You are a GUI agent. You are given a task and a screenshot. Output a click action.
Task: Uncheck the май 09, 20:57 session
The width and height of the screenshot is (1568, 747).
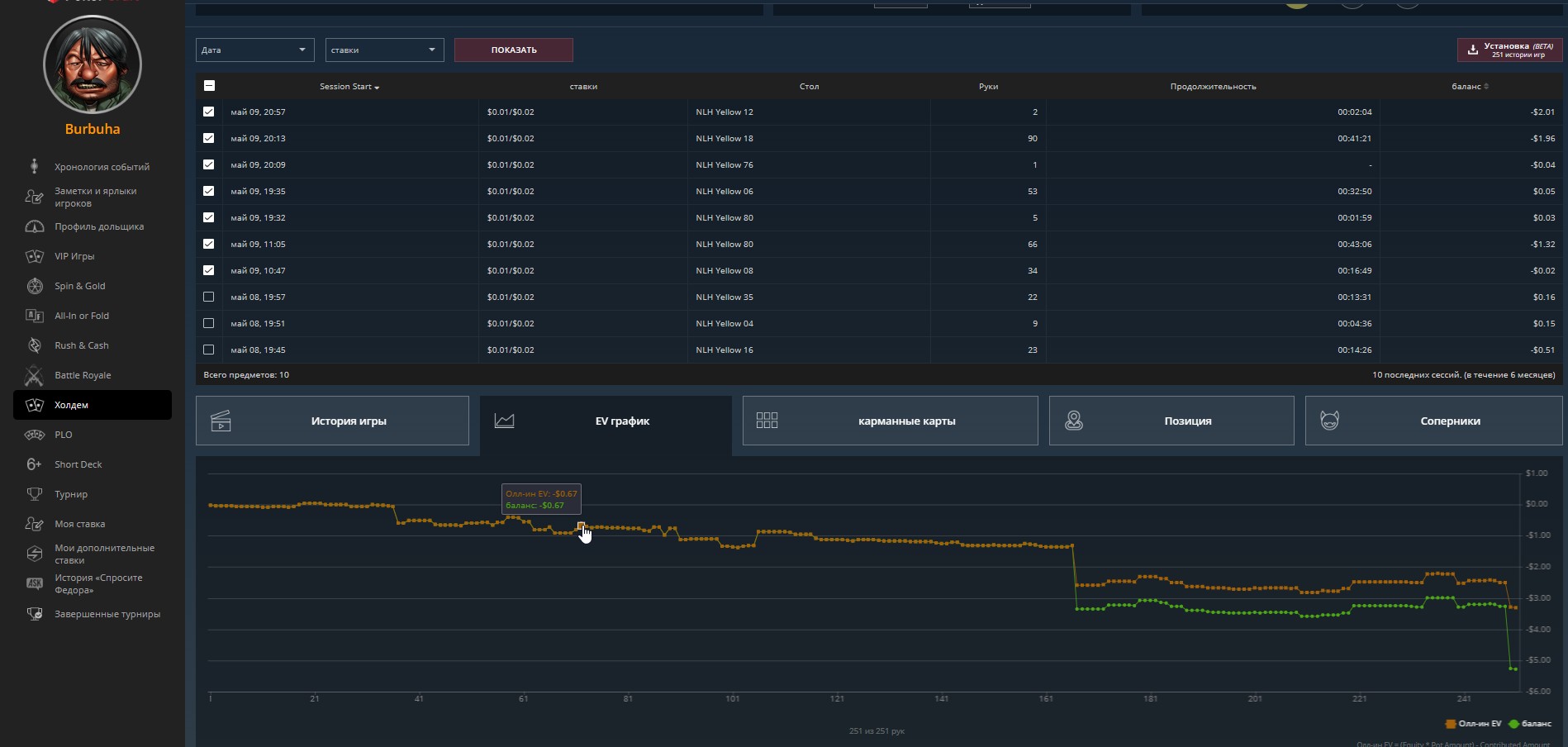click(208, 112)
